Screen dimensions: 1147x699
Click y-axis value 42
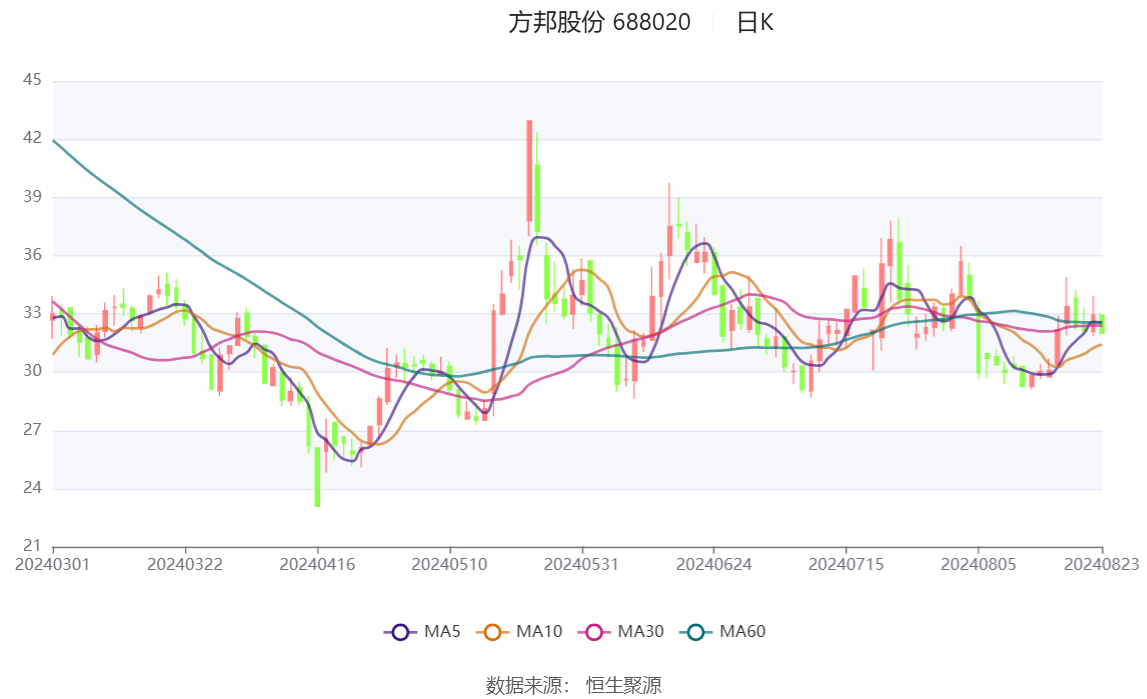[32, 138]
